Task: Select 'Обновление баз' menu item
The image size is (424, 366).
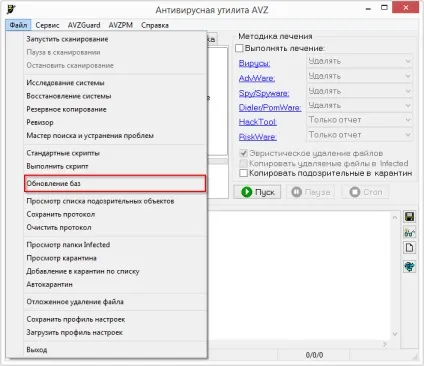Action: click(115, 183)
